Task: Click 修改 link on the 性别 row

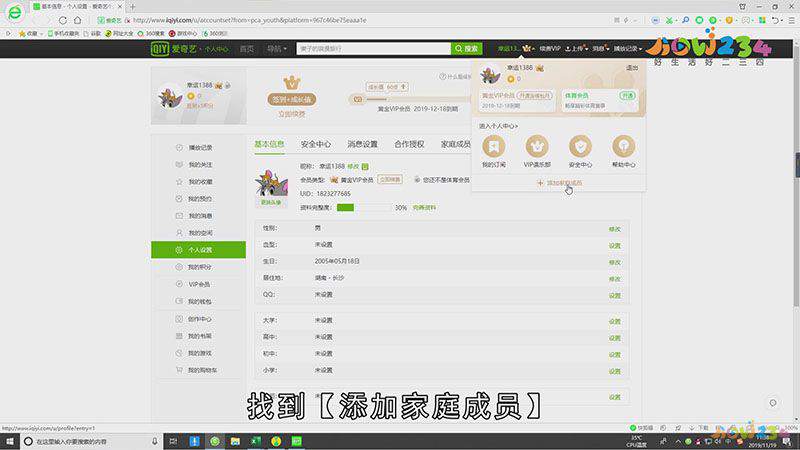Action: pos(615,229)
